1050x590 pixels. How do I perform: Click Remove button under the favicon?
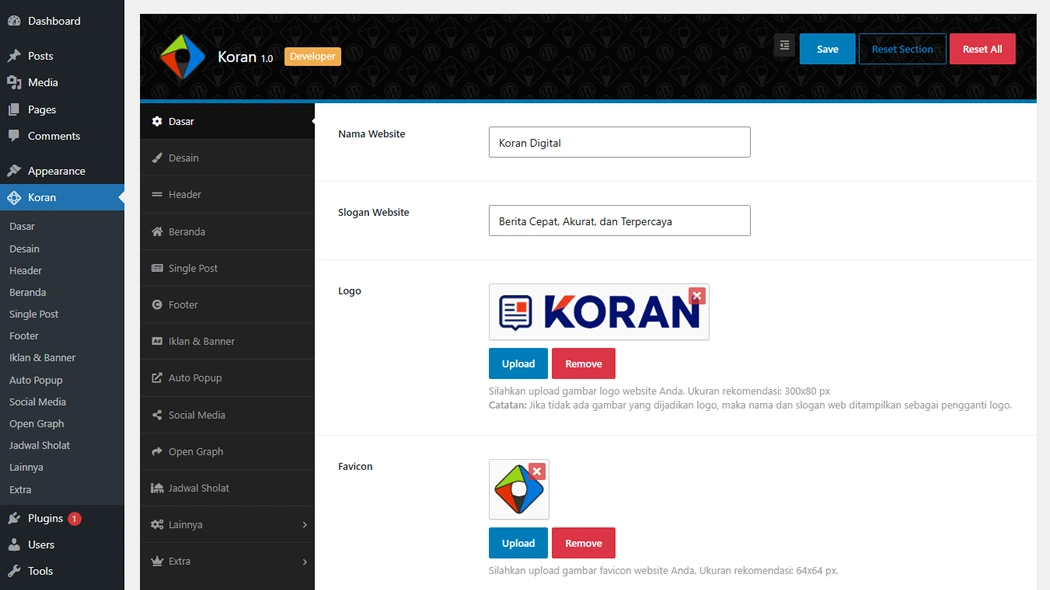click(583, 543)
